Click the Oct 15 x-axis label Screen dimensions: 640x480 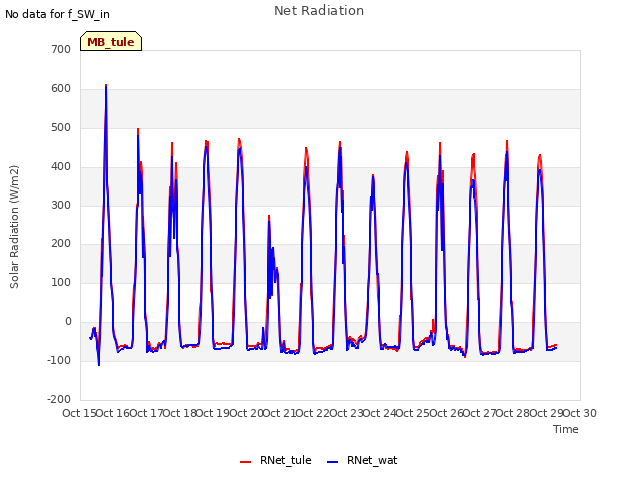point(79,413)
